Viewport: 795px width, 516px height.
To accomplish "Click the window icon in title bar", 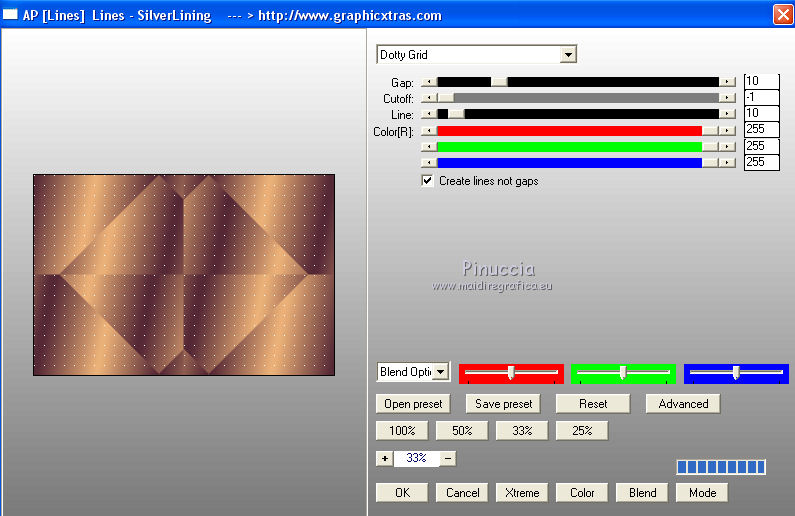I will coord(10,15).
